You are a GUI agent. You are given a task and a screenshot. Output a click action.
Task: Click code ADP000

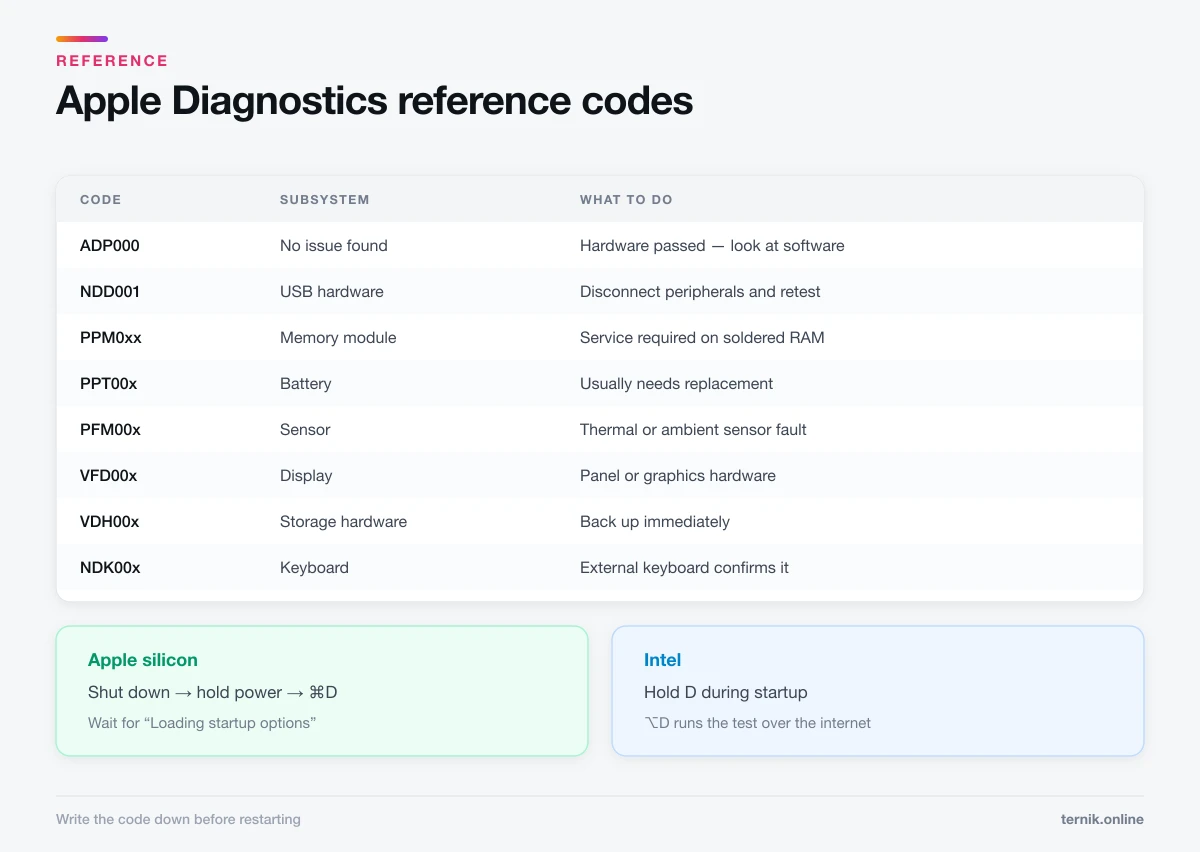(x=109, y=246)
